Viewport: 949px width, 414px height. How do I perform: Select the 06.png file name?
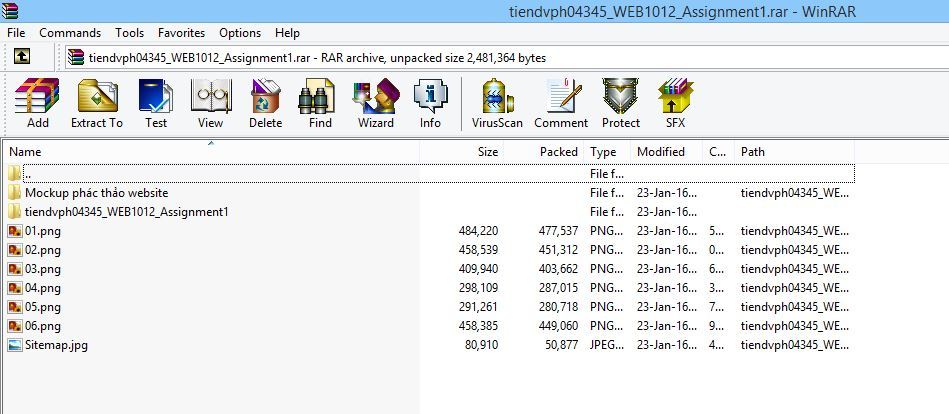43,326
